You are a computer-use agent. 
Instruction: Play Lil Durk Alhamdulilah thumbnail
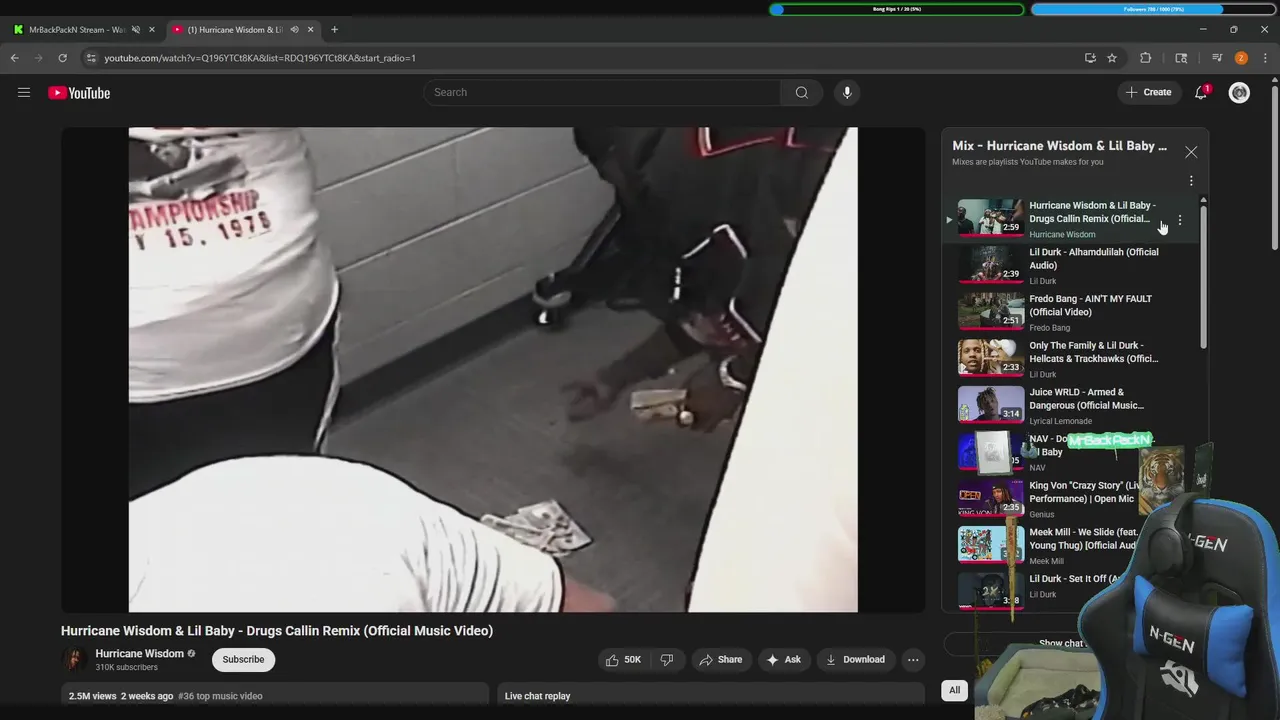coord(990,265)
